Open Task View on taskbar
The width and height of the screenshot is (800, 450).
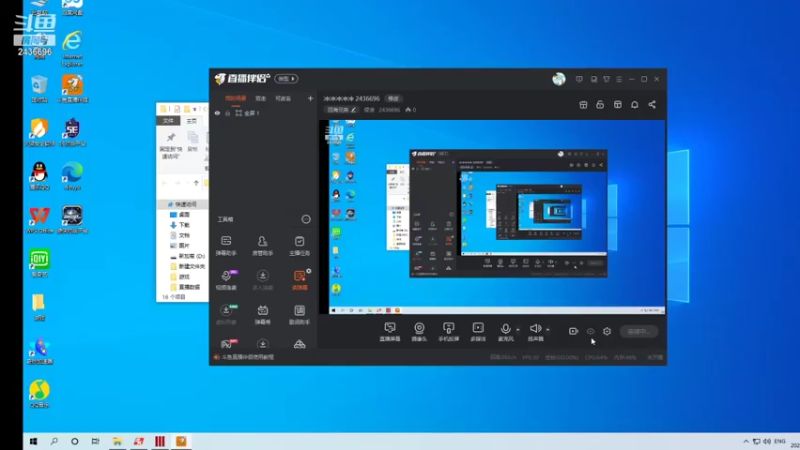coord(95,441)
